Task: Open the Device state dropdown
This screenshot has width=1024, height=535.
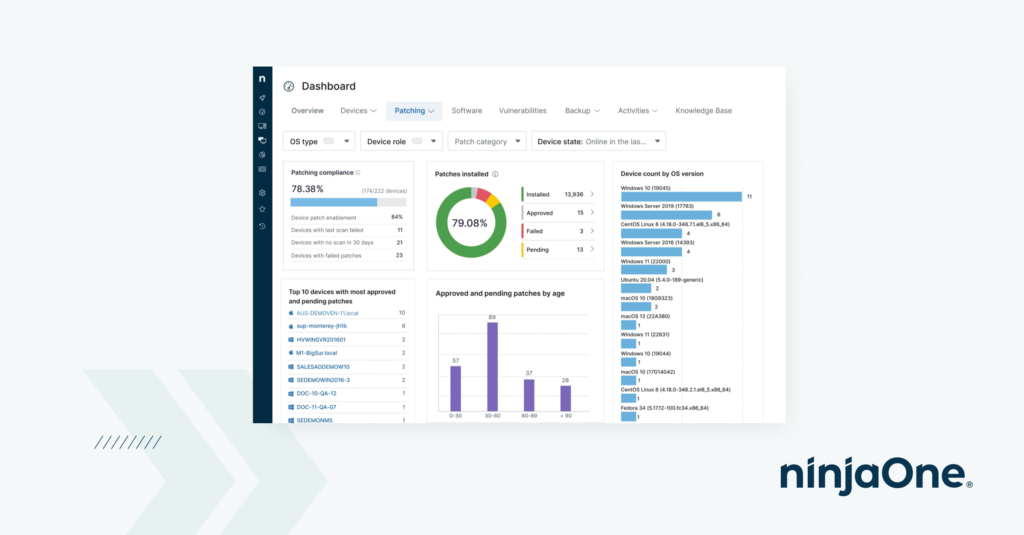Action: 598,141
